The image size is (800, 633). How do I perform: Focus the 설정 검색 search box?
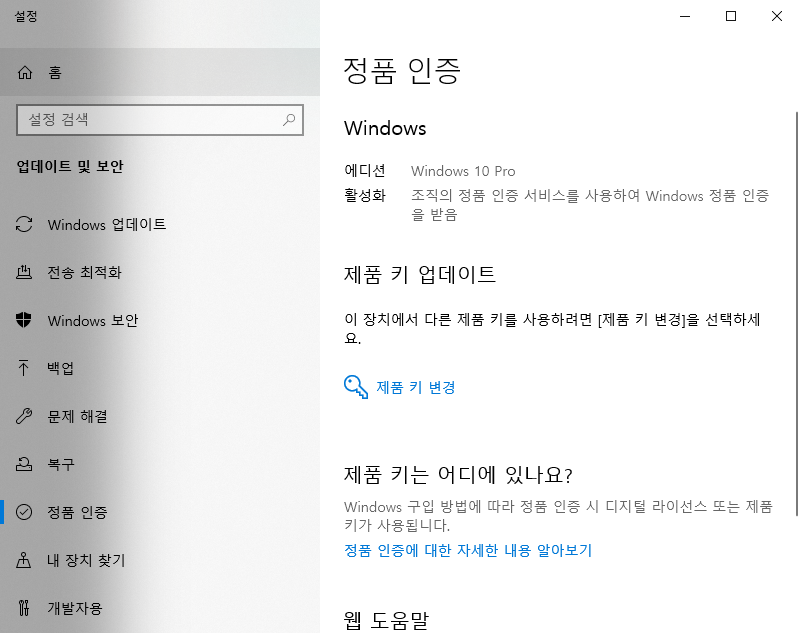[x=160, y=120]
